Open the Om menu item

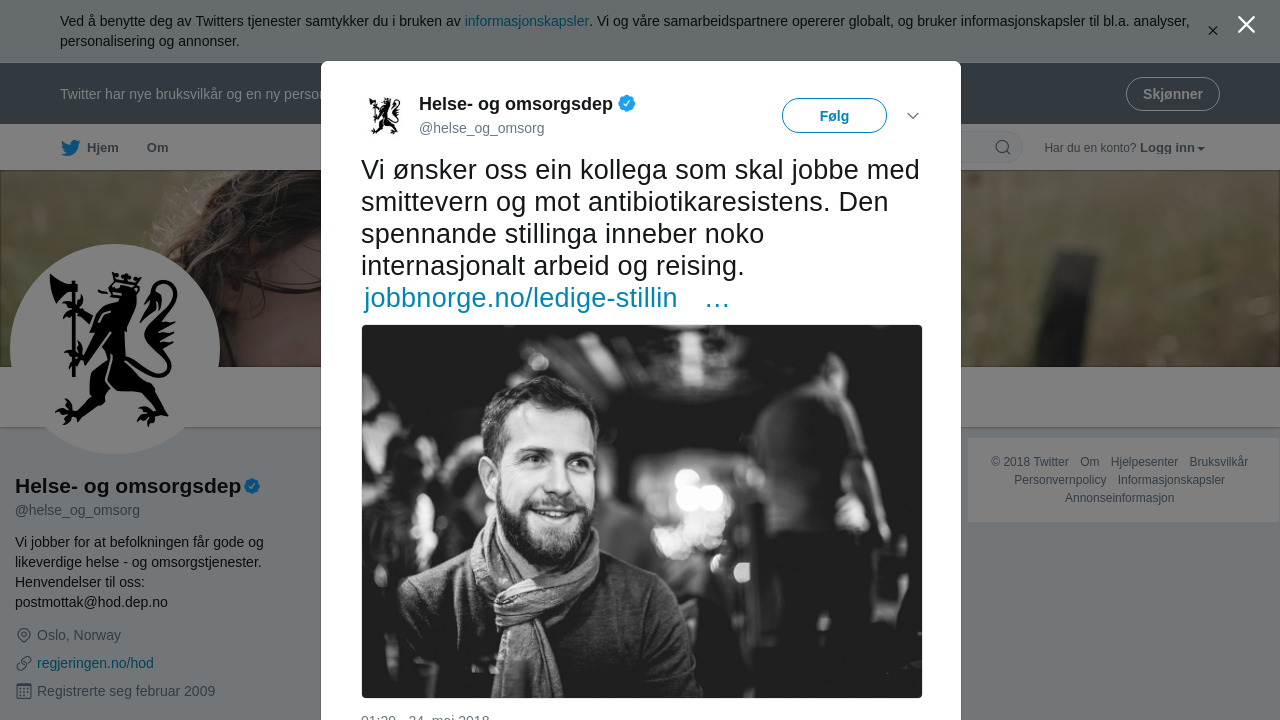pyautogui.click(x=157, y=148)
